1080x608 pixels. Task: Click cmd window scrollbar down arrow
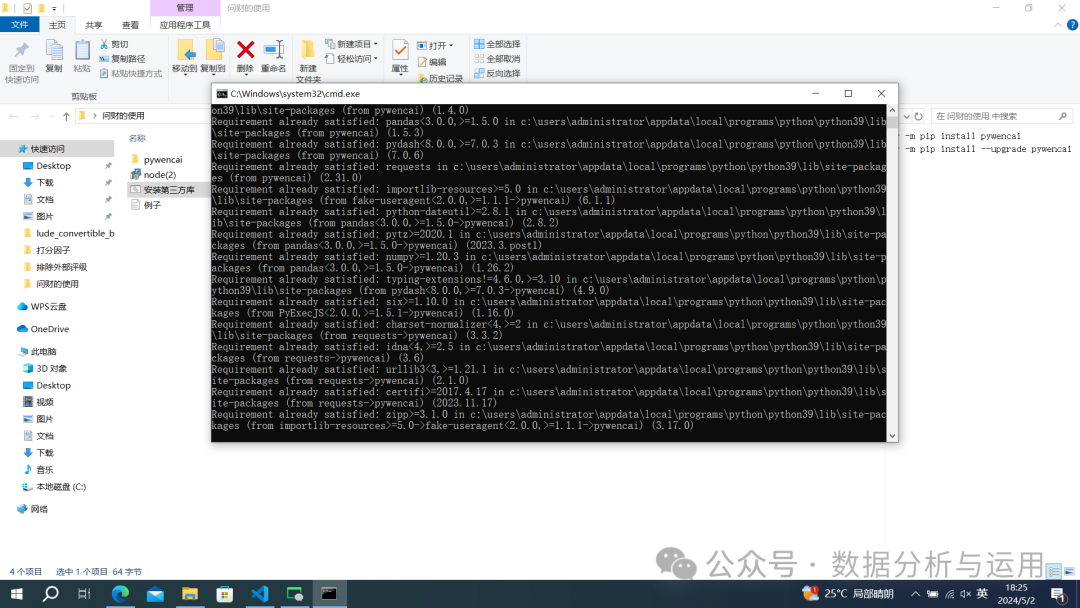[x=892, y=436]
